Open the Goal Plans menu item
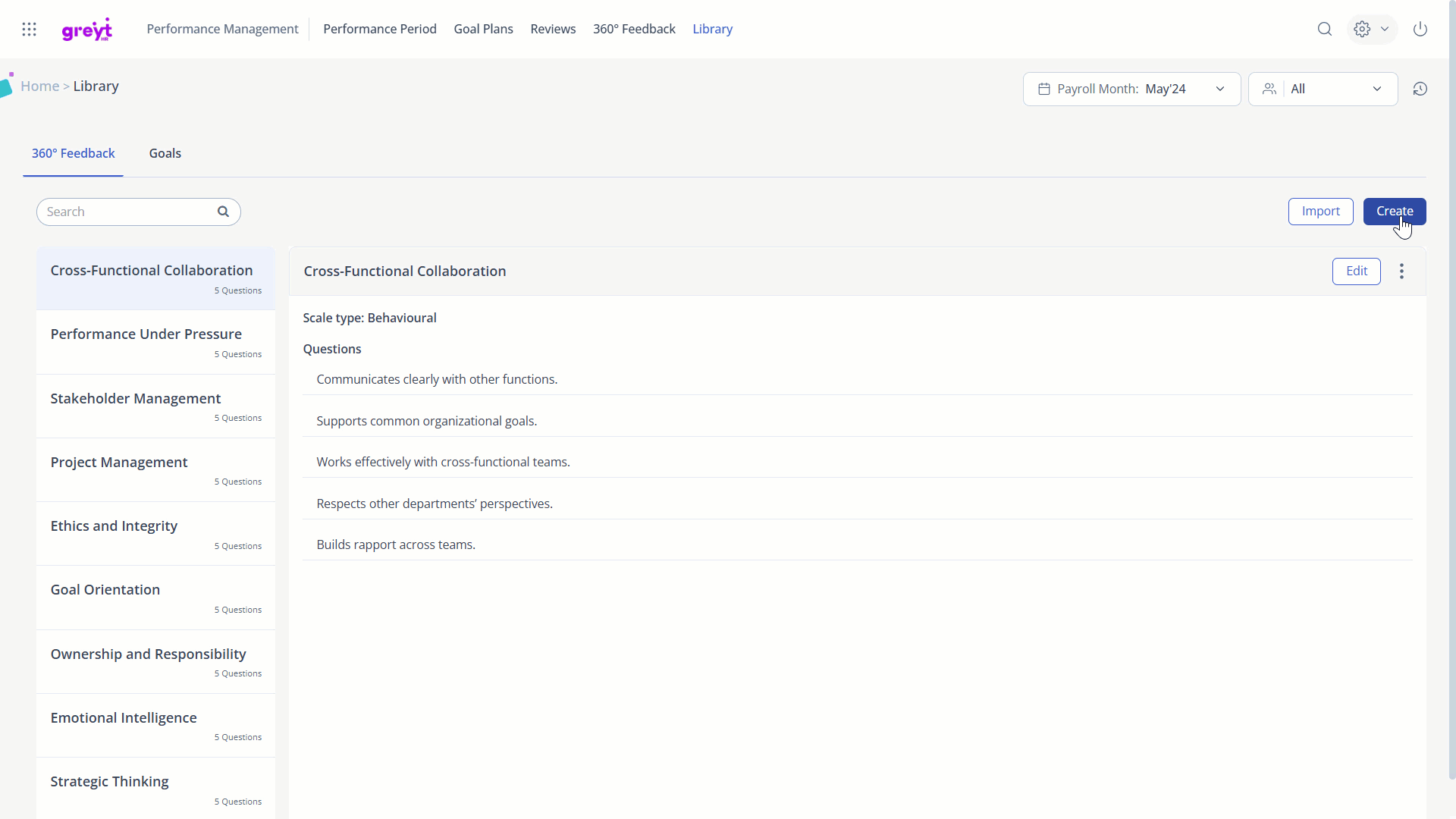This screenshot has width=1456, height=819. point(483,29)
